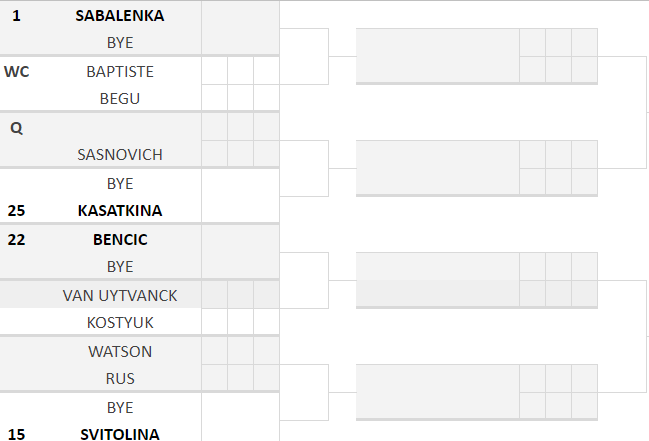Click the WC wildcard label

(x=16, y=72)
